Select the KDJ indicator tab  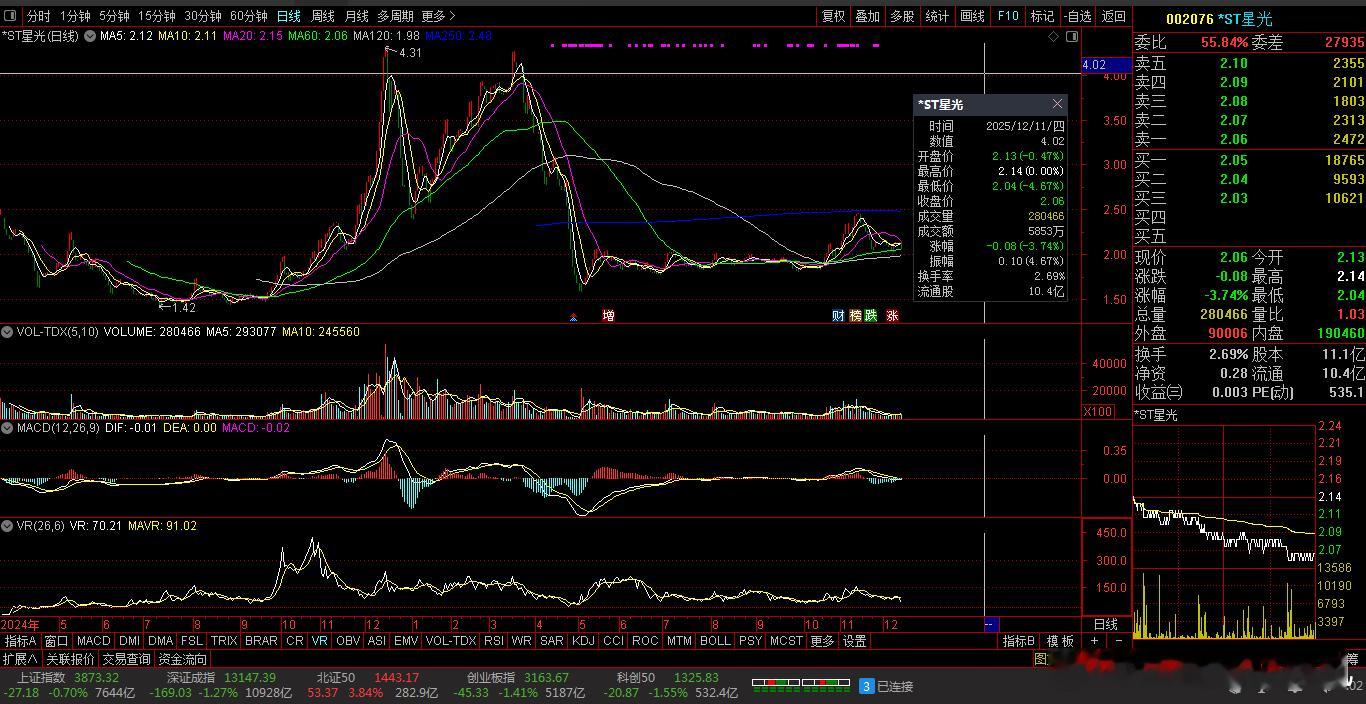click(582, 641)
